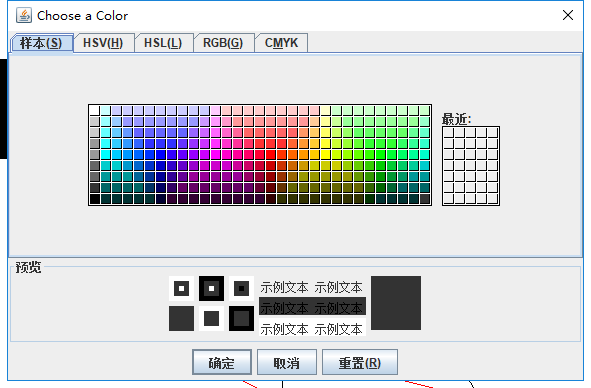Switch to the HSV(H) tab
Image resolution: width=591 pixels, height=388 pixels.
pyautogui.click(x=103, y=43)
